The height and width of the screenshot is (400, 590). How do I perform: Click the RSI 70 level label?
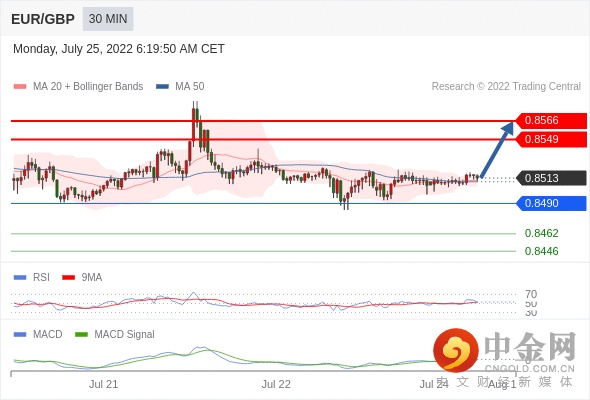(531, 294)
